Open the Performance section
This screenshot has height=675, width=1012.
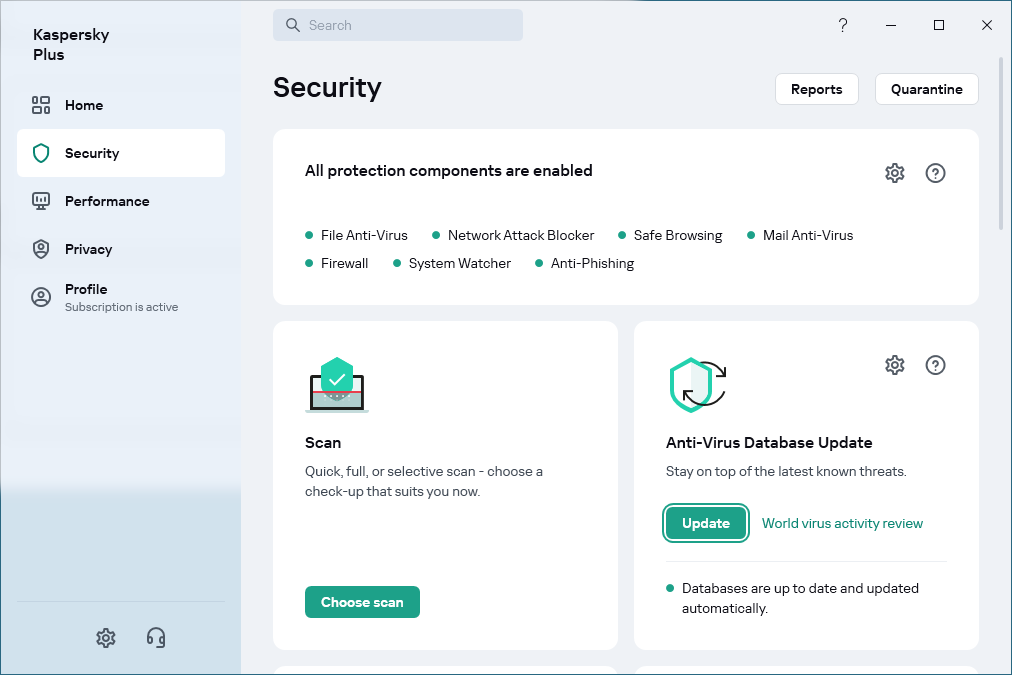pos(106,201)
